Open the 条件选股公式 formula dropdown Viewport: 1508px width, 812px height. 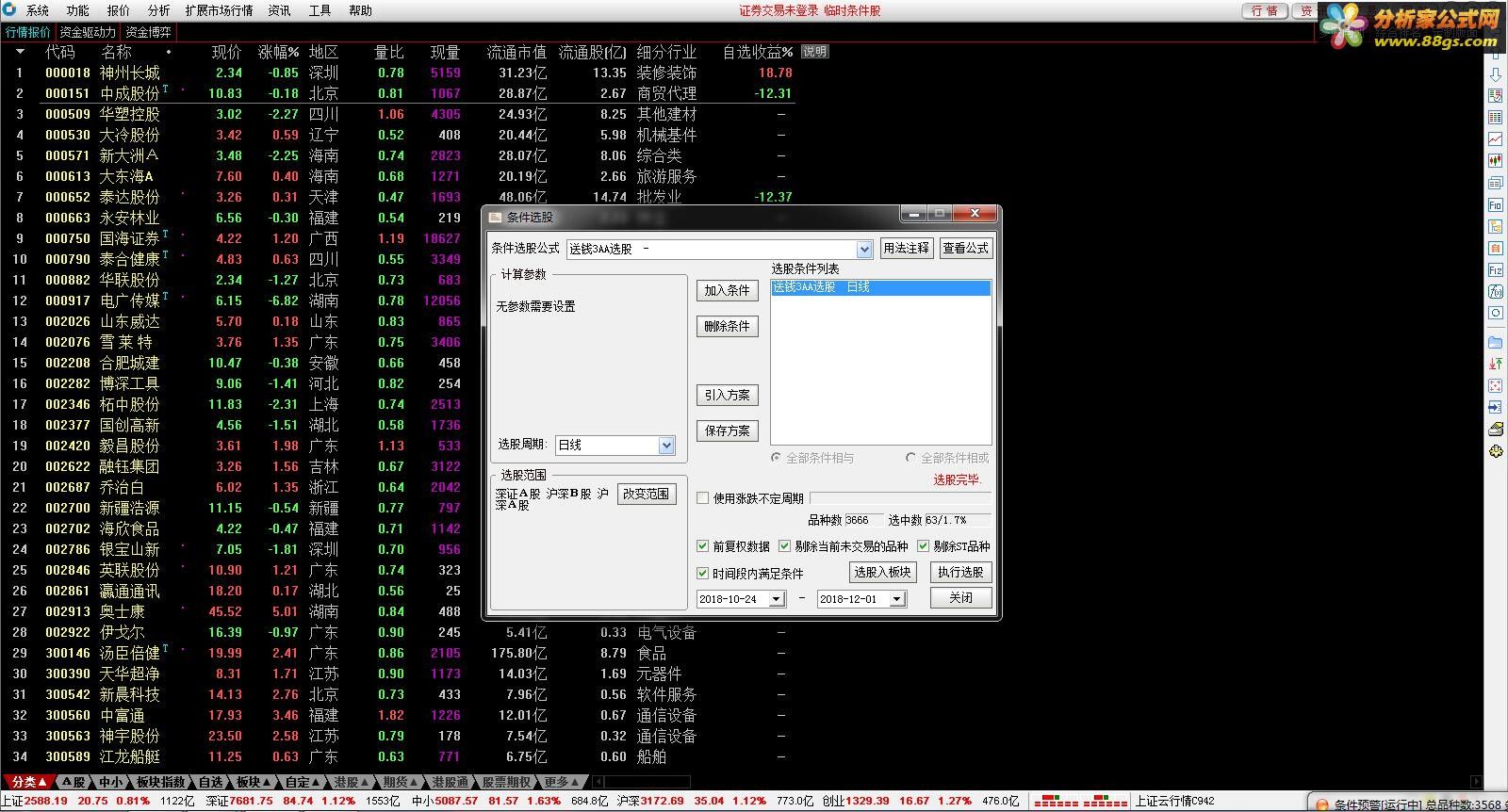pyautogui.click(x=864, y=249)
